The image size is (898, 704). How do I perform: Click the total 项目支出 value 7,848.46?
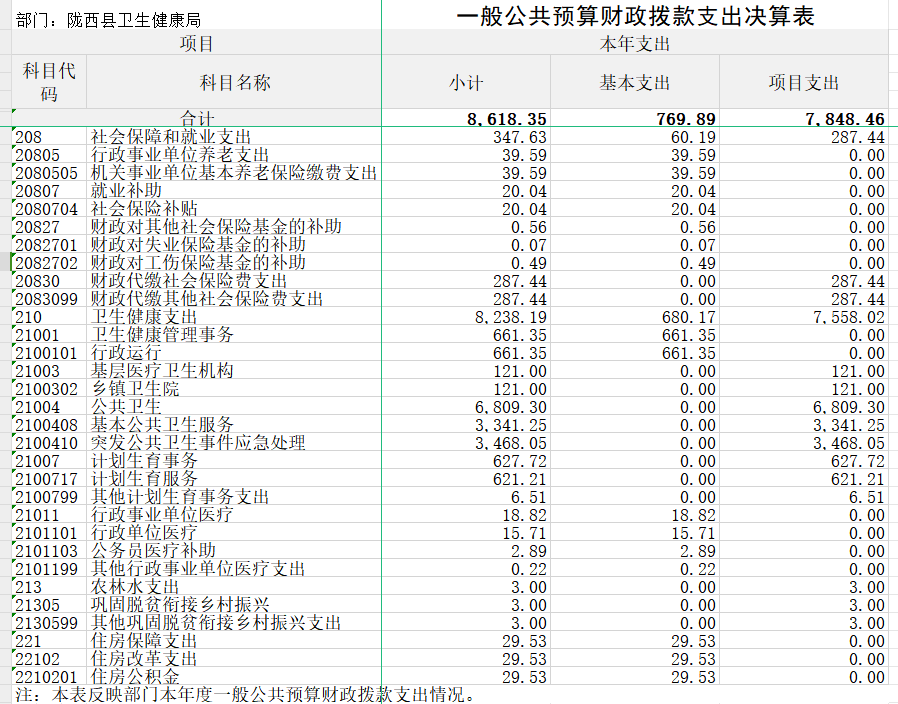click(845, 119)
